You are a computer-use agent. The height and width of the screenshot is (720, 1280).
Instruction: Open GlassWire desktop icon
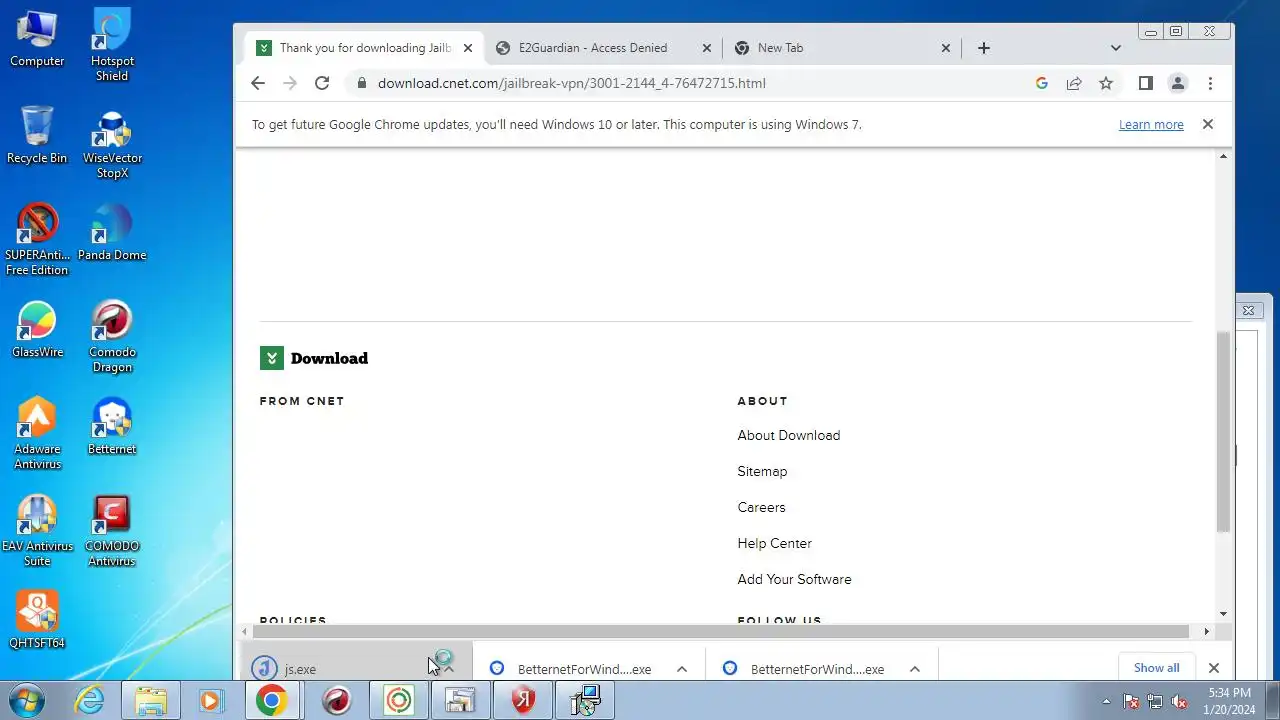[37, 330]
